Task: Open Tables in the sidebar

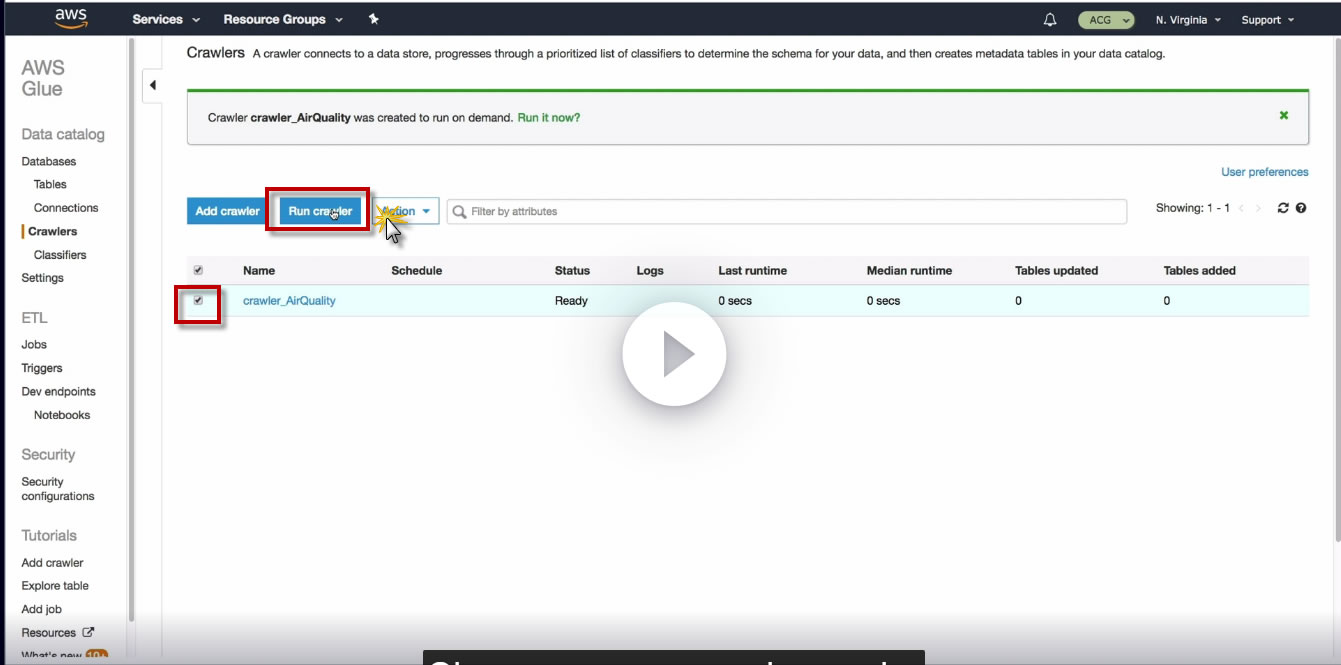Action: (x=50, y=184)
